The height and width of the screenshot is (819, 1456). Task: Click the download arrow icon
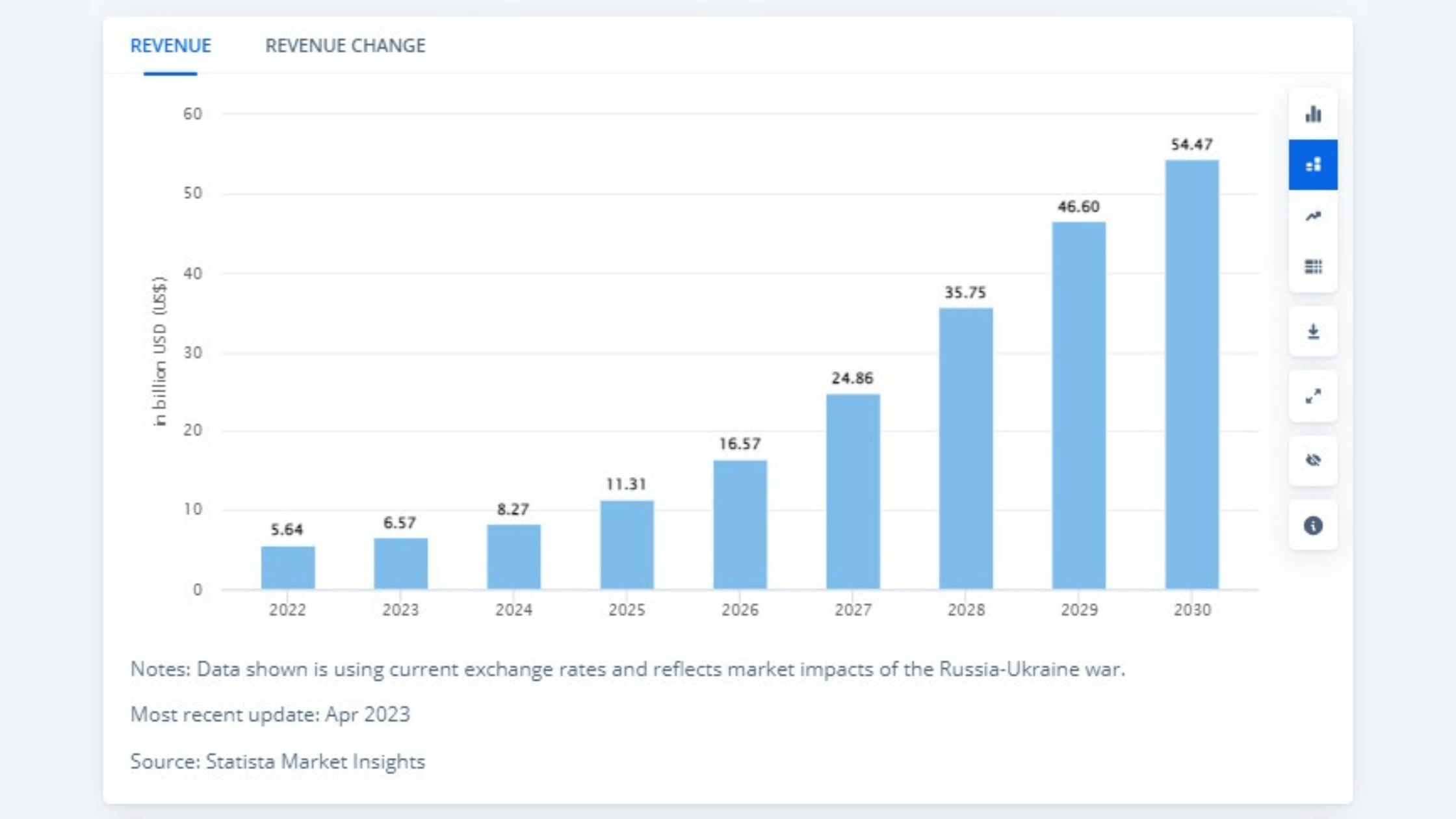pos(1314,331)
